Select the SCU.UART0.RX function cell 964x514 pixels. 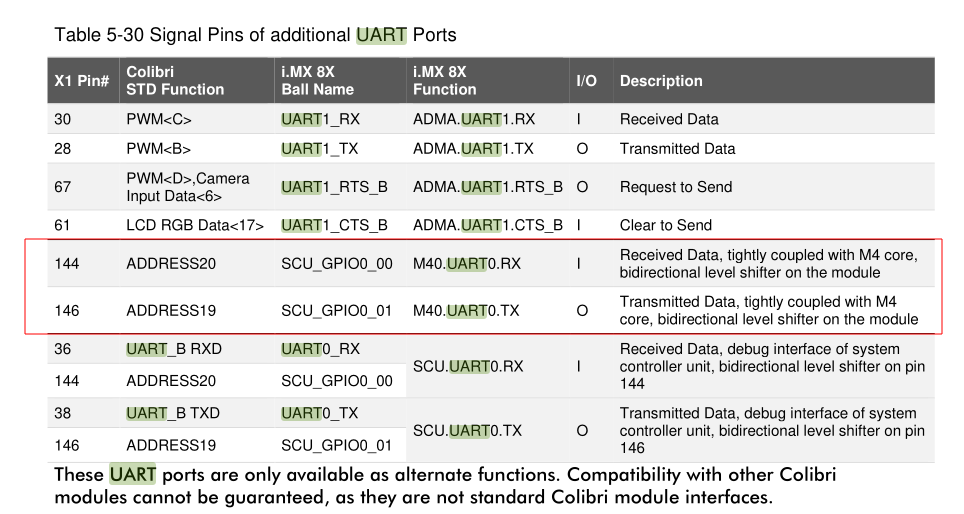click(x=468, y=366)
